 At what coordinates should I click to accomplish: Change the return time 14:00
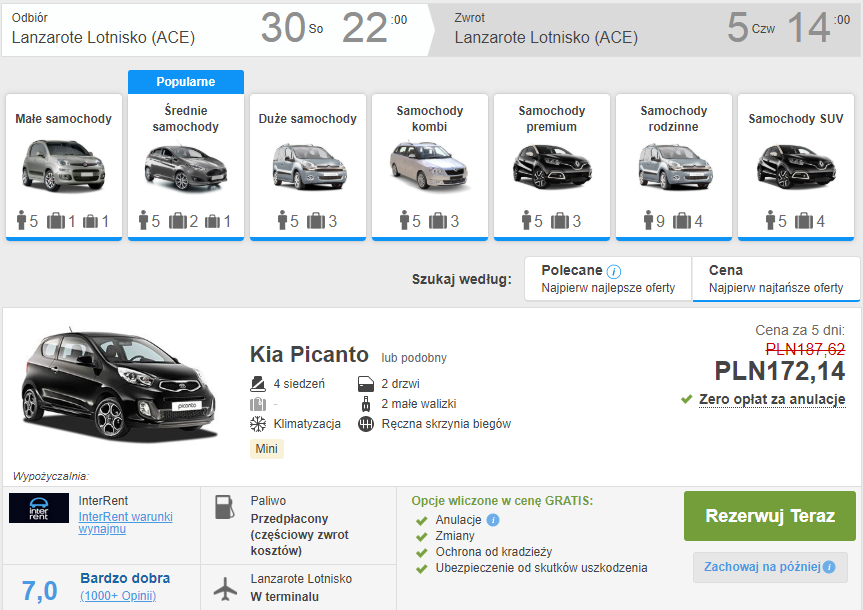pos(818,28)
